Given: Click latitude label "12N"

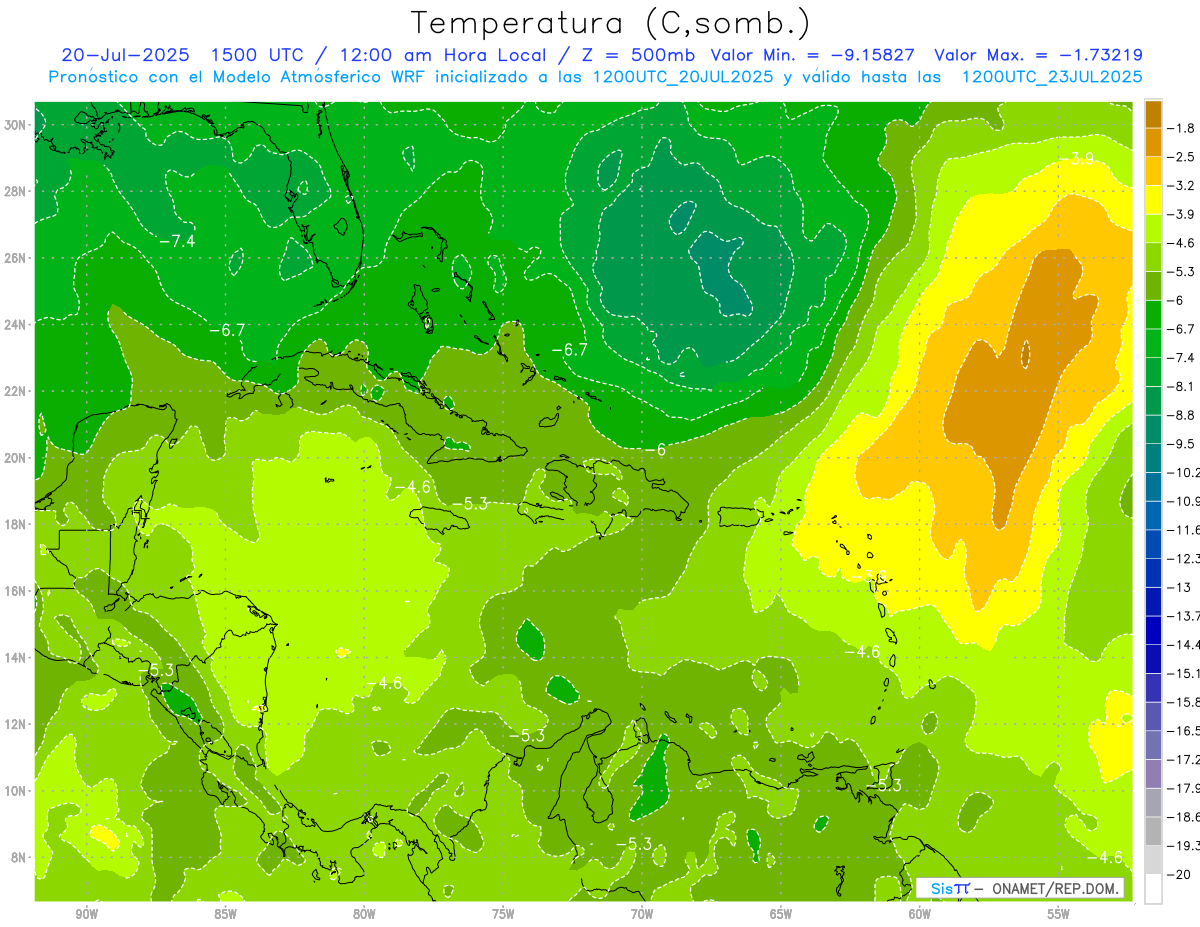Looking at the screenshot, I should point(16,724).
